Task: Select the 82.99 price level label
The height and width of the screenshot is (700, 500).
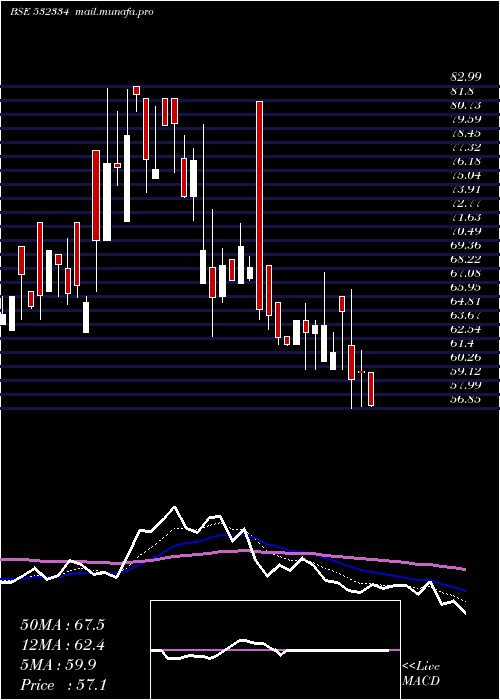Action: (x=466, y=77)
